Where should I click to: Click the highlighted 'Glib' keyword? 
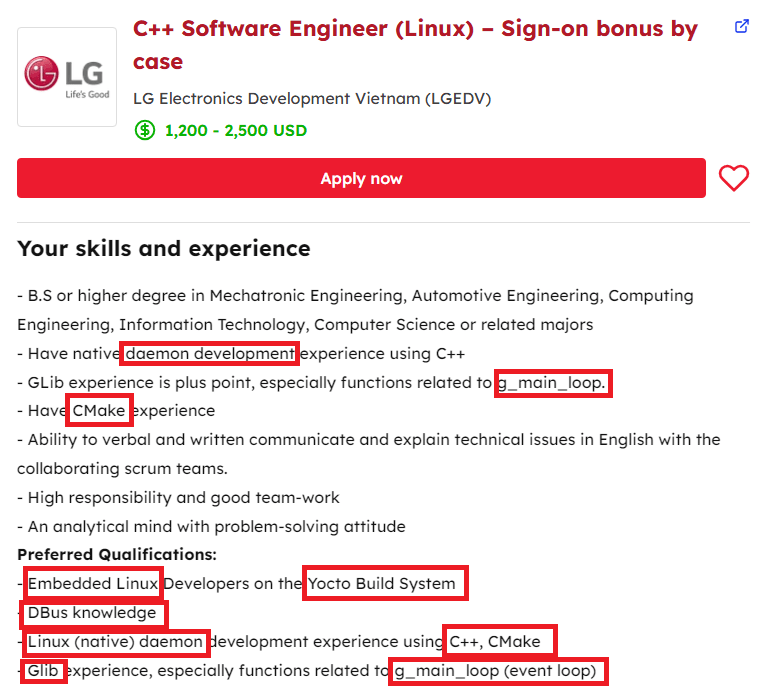43,671
